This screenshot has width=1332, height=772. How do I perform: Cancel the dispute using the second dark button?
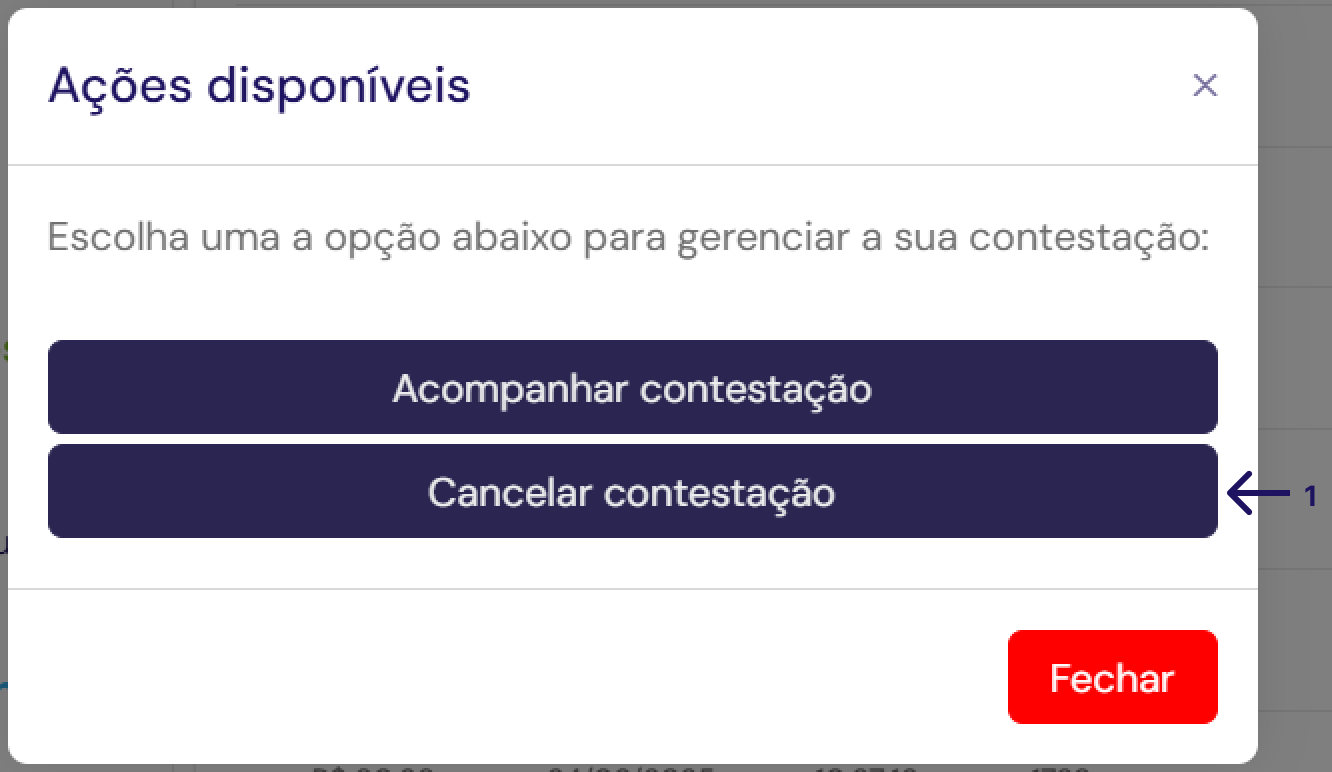tap(632, 492)
